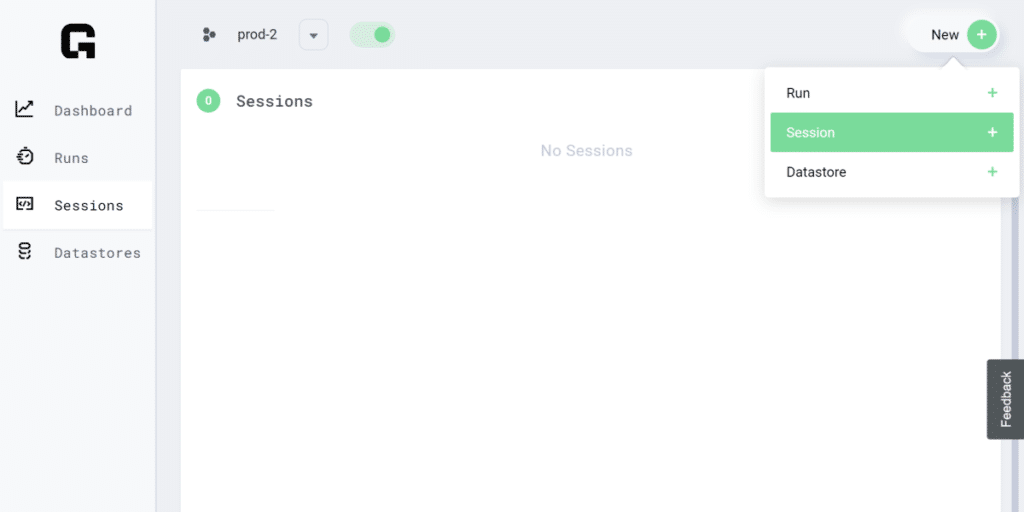Click the plus icon on Session row
Image resolution: width=1024 pixels, height=512 pixels.
point(992,132)
